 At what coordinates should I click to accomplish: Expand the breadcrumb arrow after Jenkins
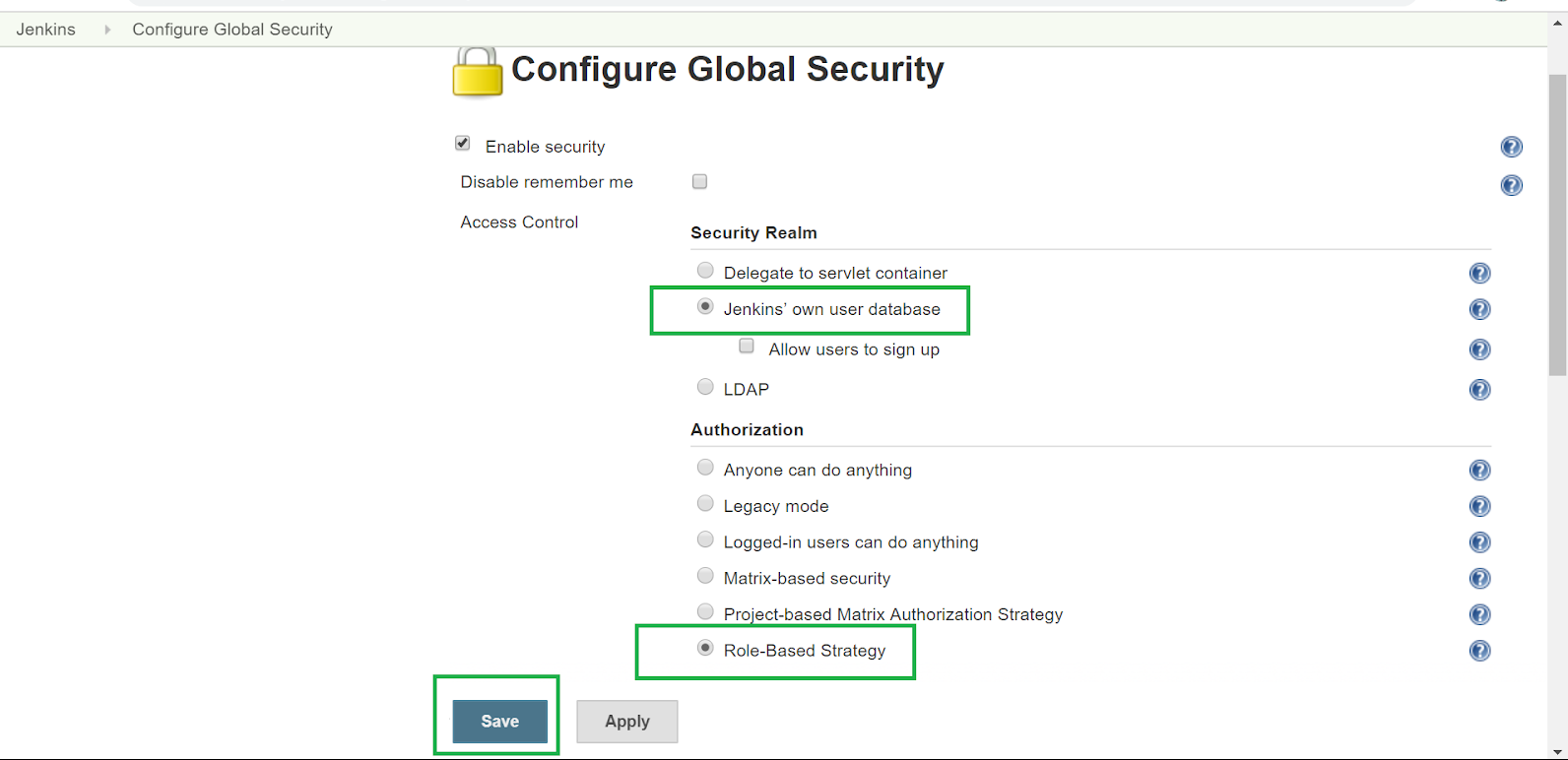click(x=107, y=30)
